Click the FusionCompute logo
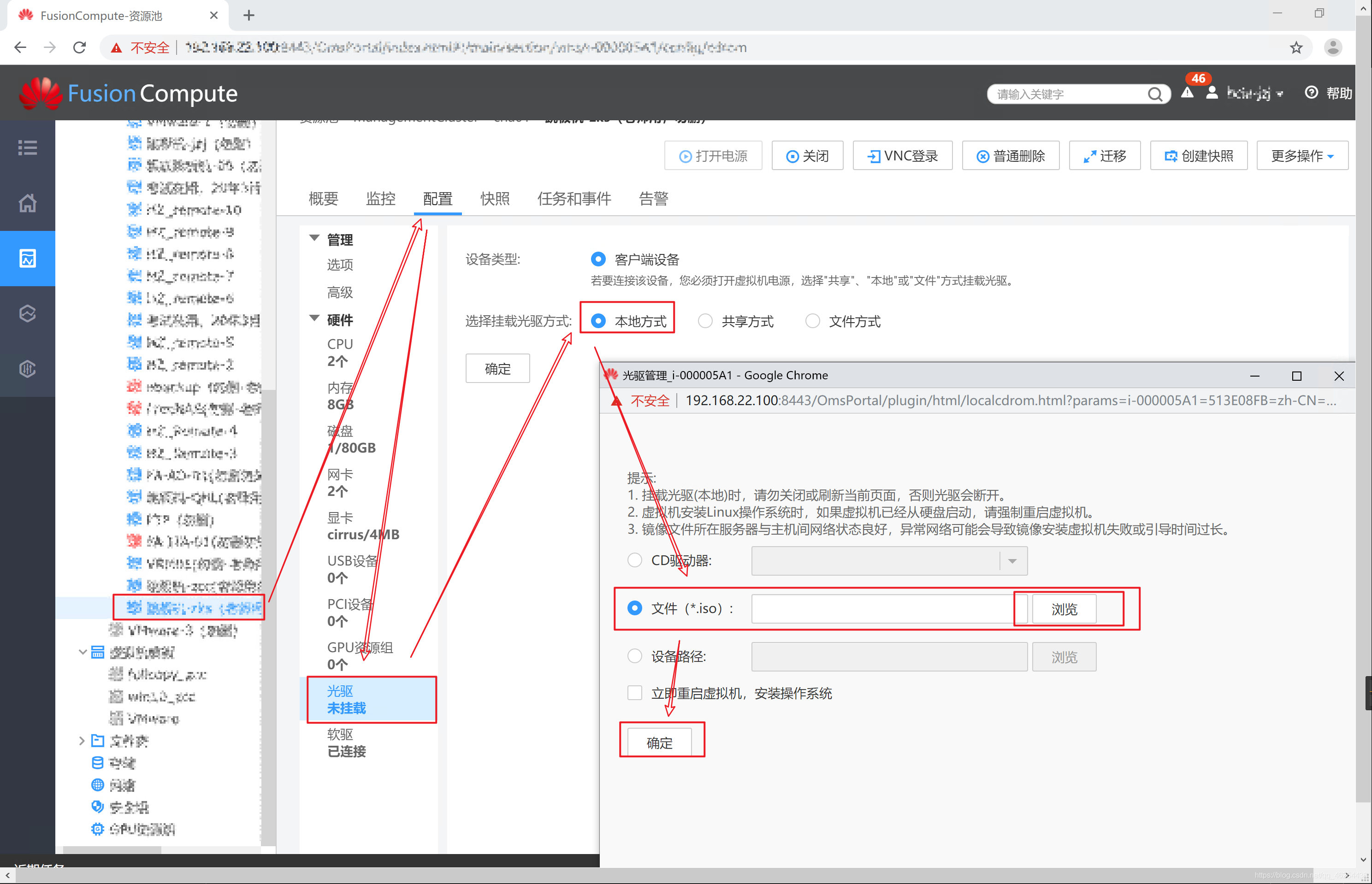Screen dimensions: 1372x884 (x=127, y=93)
